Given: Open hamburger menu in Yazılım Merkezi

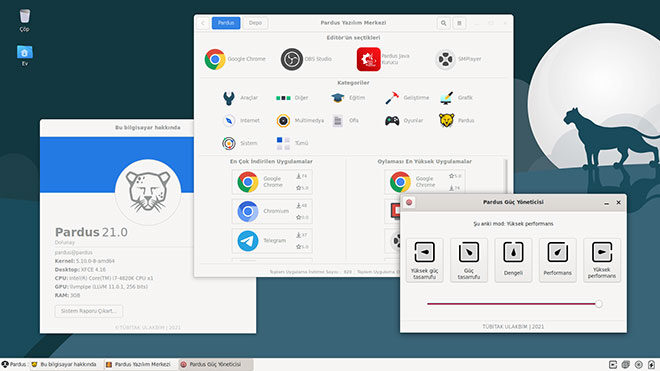Looking at the screenshot, I should (459, 23).
